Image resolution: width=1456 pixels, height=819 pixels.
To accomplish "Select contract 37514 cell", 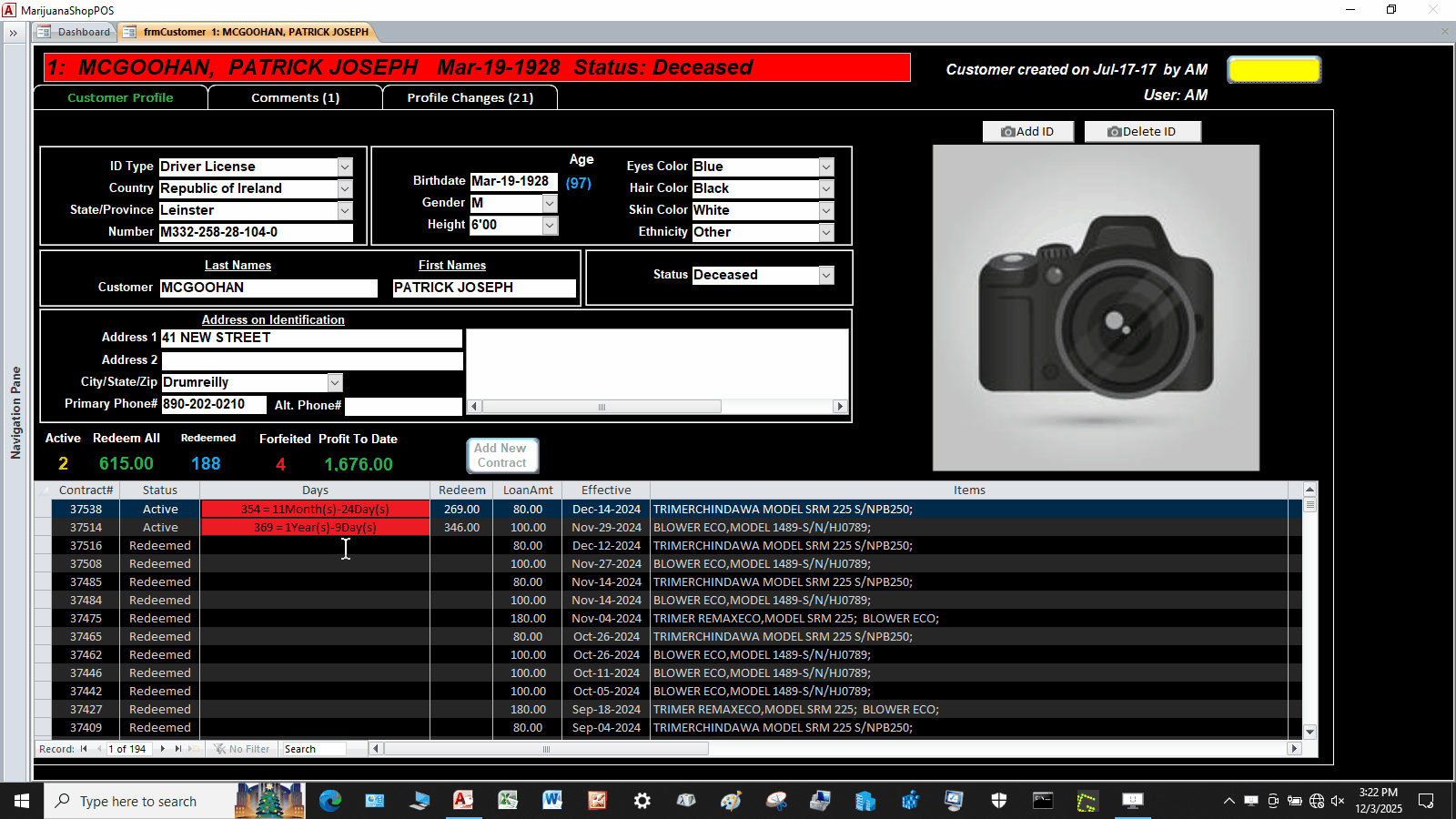I will [x=86, y=528].
